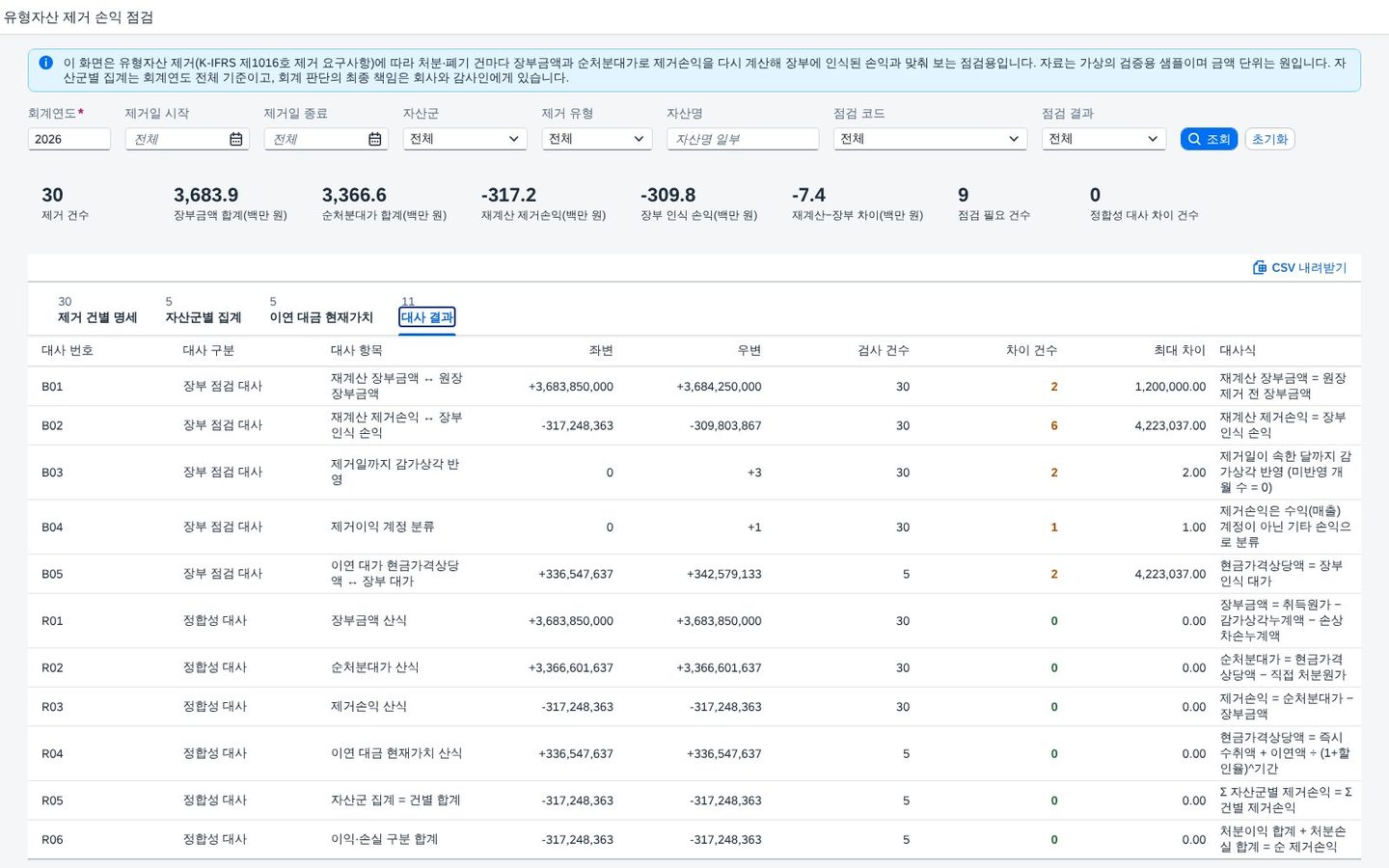Viewport: 1389px width, 868px height.
Task: Click the 제거이익 계정 분류 item cell
Action: [x=382, y=527]
